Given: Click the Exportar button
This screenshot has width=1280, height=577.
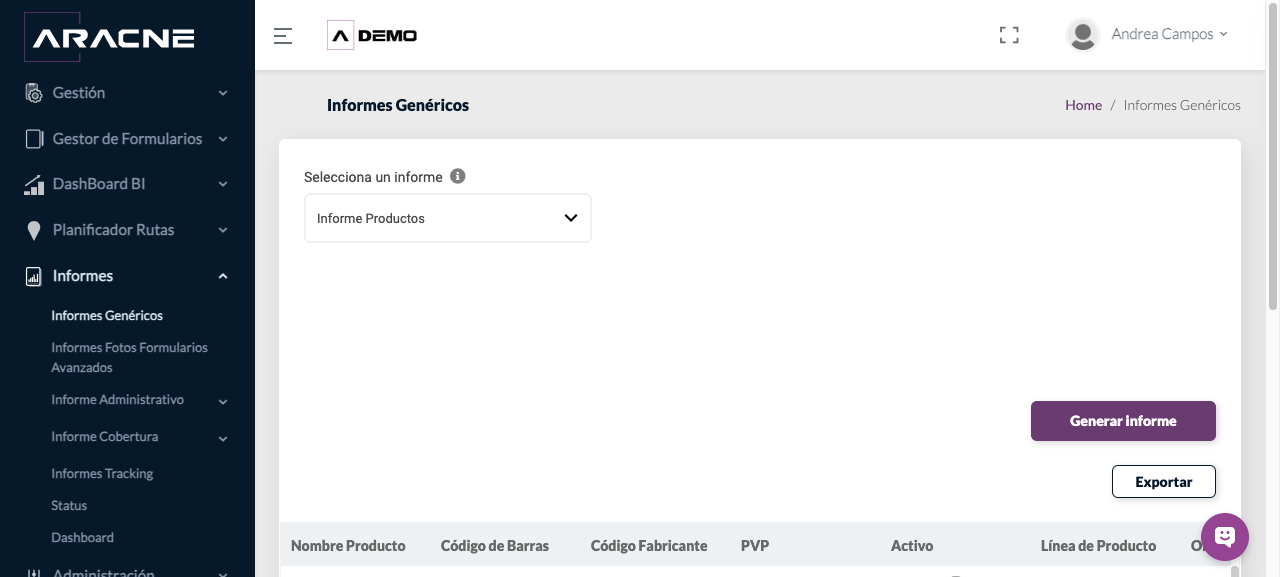Looking at the screenshot, I should coord(1164,482).
